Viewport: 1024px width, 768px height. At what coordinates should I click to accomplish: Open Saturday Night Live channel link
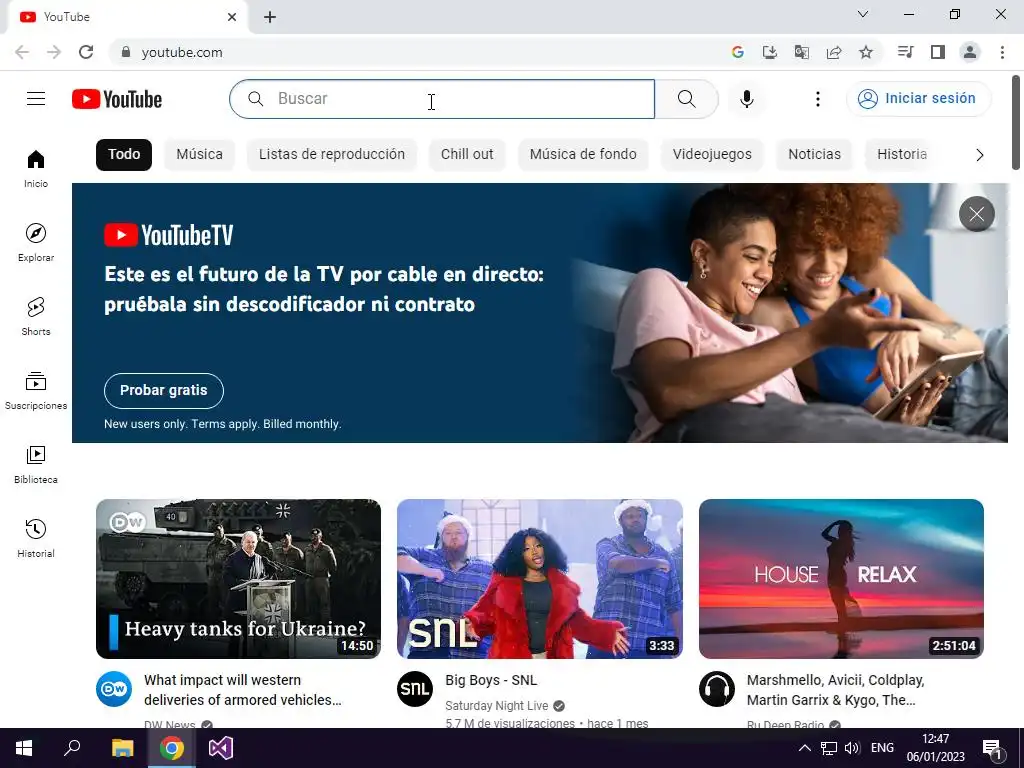click(x=496, y=706)
